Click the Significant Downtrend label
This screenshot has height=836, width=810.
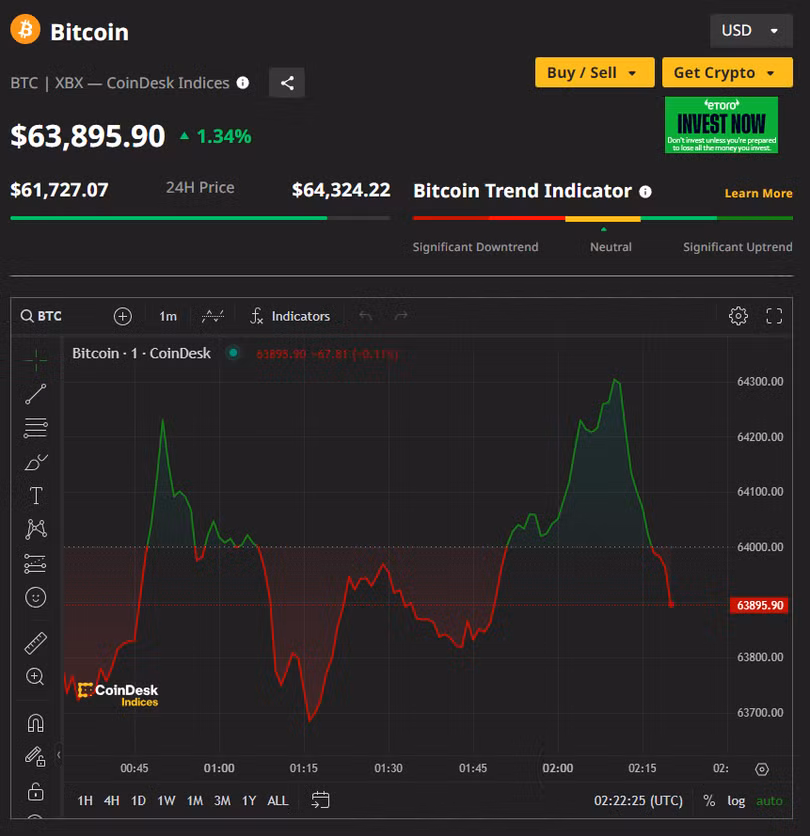click(x=475, y=247)
